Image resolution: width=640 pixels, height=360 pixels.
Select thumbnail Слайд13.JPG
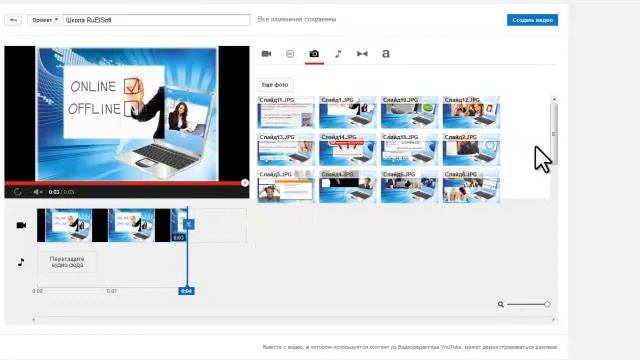(x=286, y=149)
